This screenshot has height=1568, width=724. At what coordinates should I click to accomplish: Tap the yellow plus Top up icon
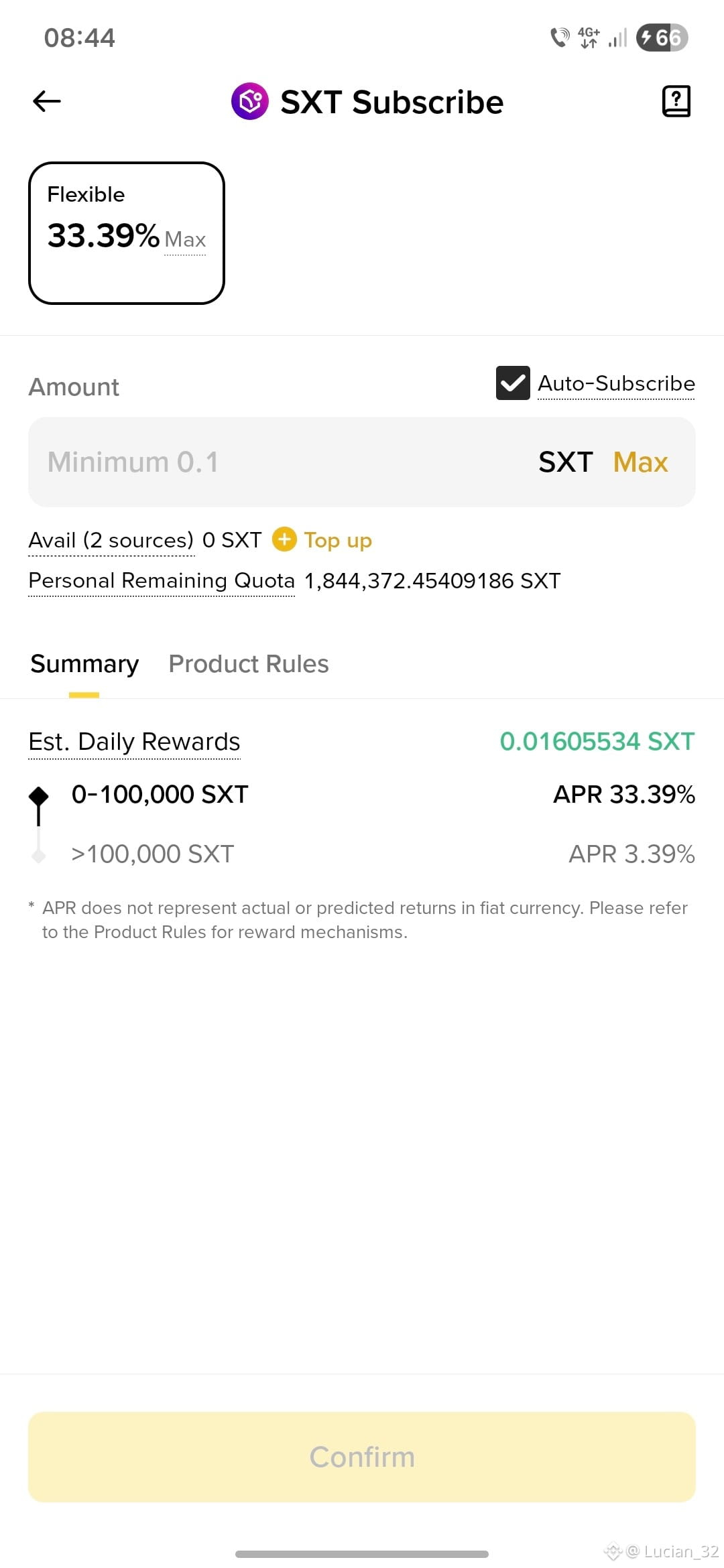point(284,539)
